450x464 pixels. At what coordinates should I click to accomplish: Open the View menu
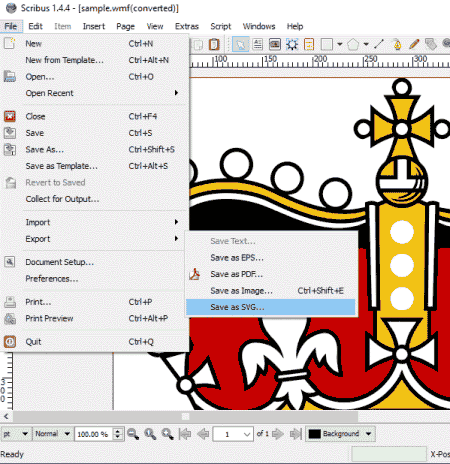pyautogui.click(x=155, y=26)
